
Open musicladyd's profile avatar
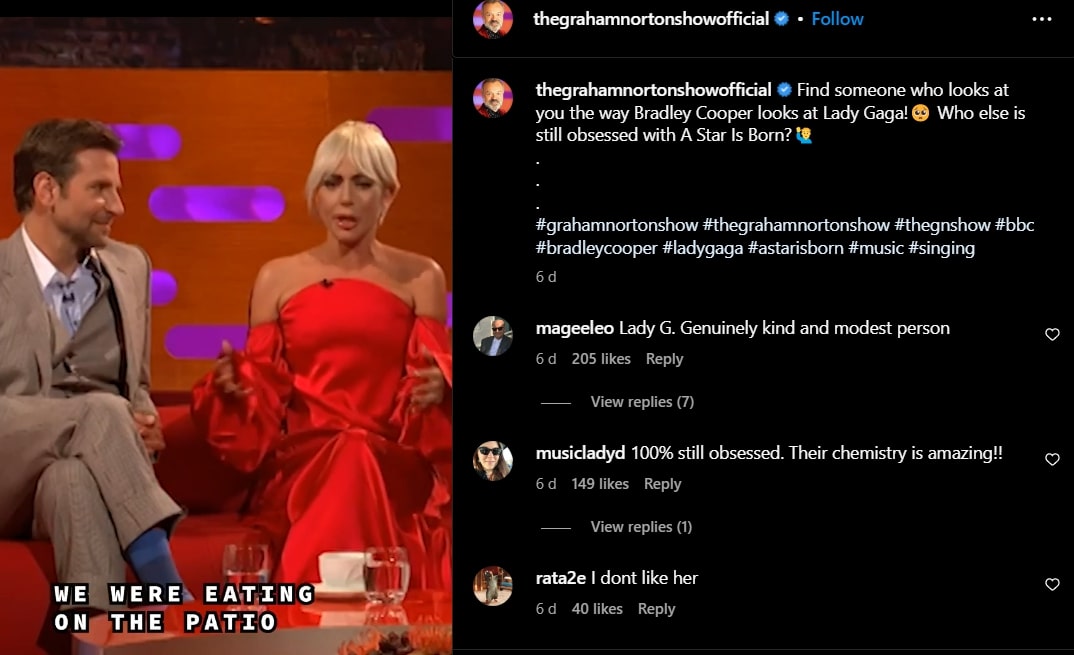pos(492,460)
